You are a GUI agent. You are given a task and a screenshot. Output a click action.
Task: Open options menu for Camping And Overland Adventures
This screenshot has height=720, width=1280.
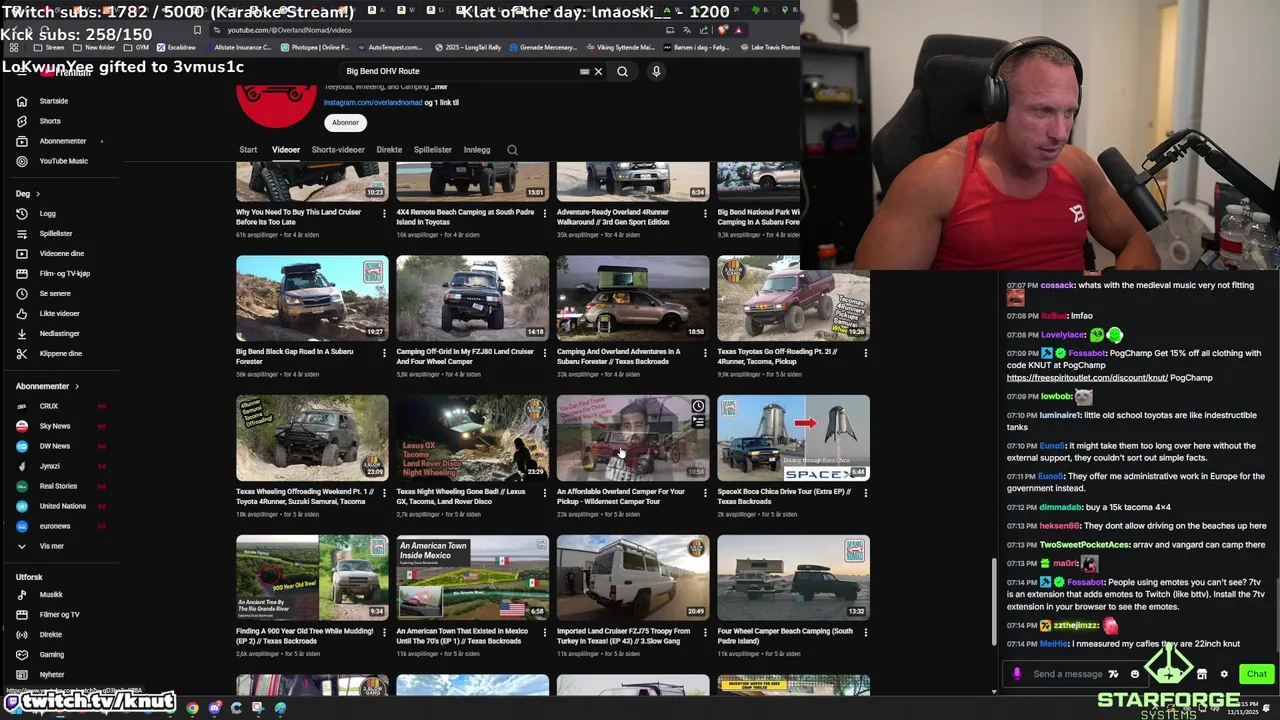coord(705,352)
